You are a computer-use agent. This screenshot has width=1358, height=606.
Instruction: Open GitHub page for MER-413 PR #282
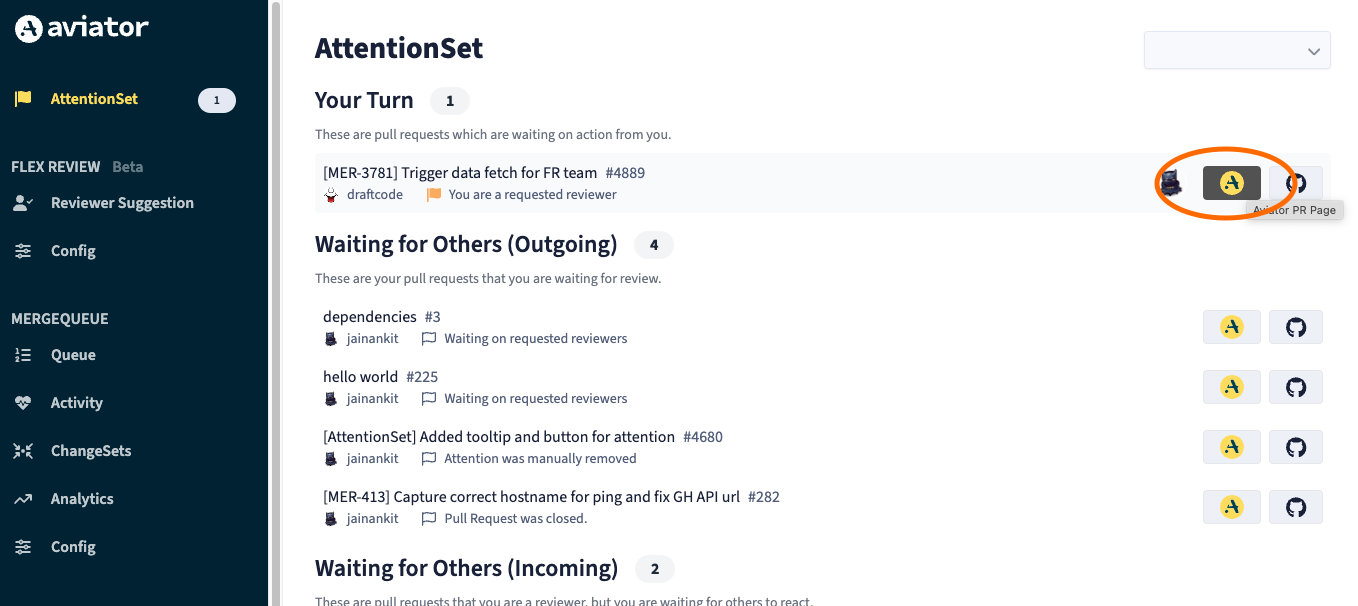[1295, 507]
